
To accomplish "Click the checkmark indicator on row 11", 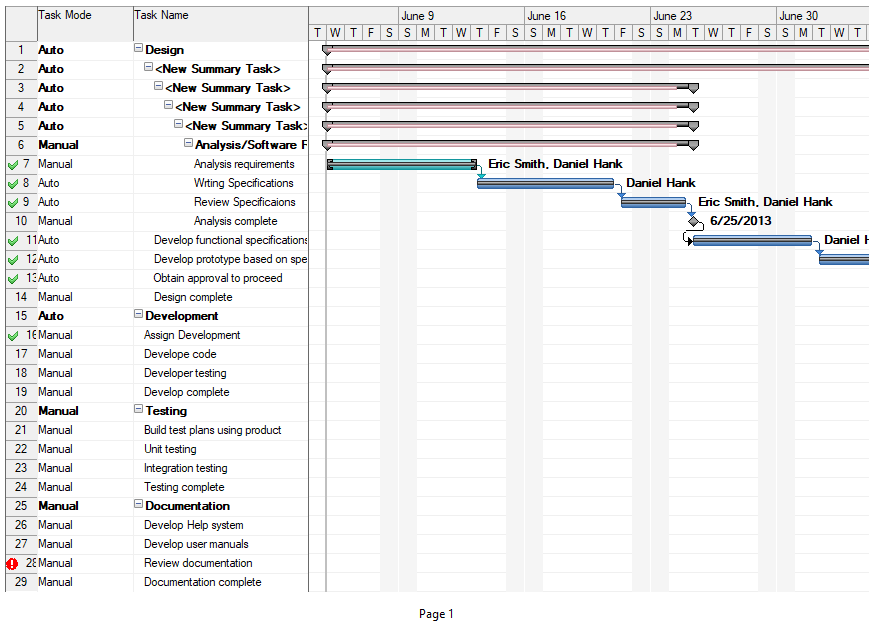I will (12, 241).
